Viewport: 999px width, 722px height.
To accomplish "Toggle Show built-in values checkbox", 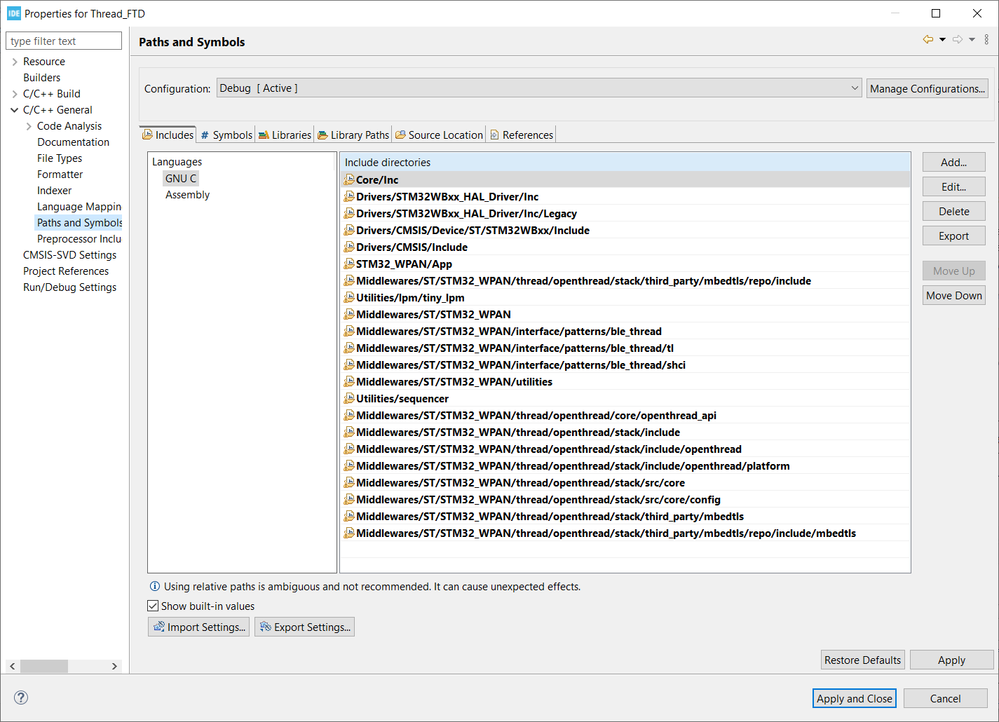I will (153, 606).
